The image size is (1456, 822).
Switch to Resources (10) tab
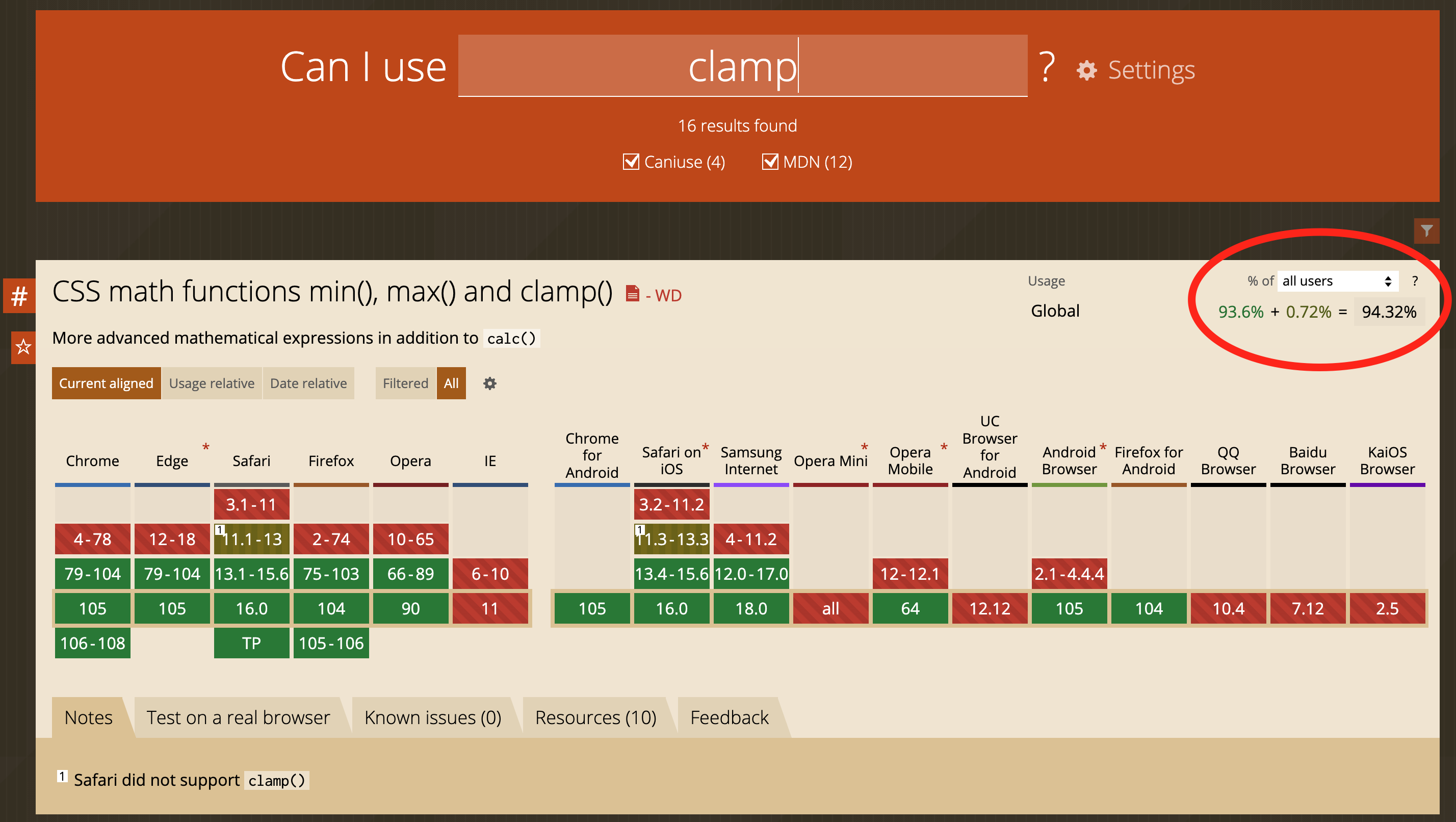[595, 717]
